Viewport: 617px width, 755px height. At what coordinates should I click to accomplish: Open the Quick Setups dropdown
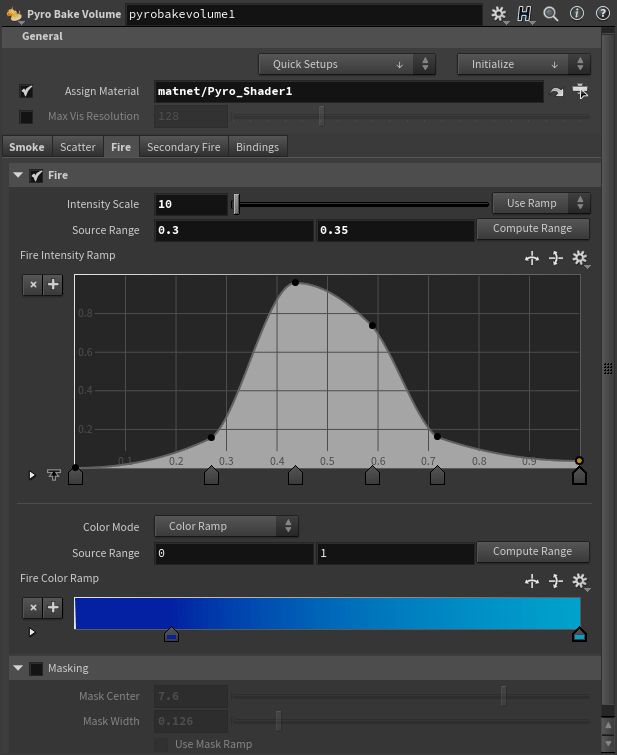(347, 64)
